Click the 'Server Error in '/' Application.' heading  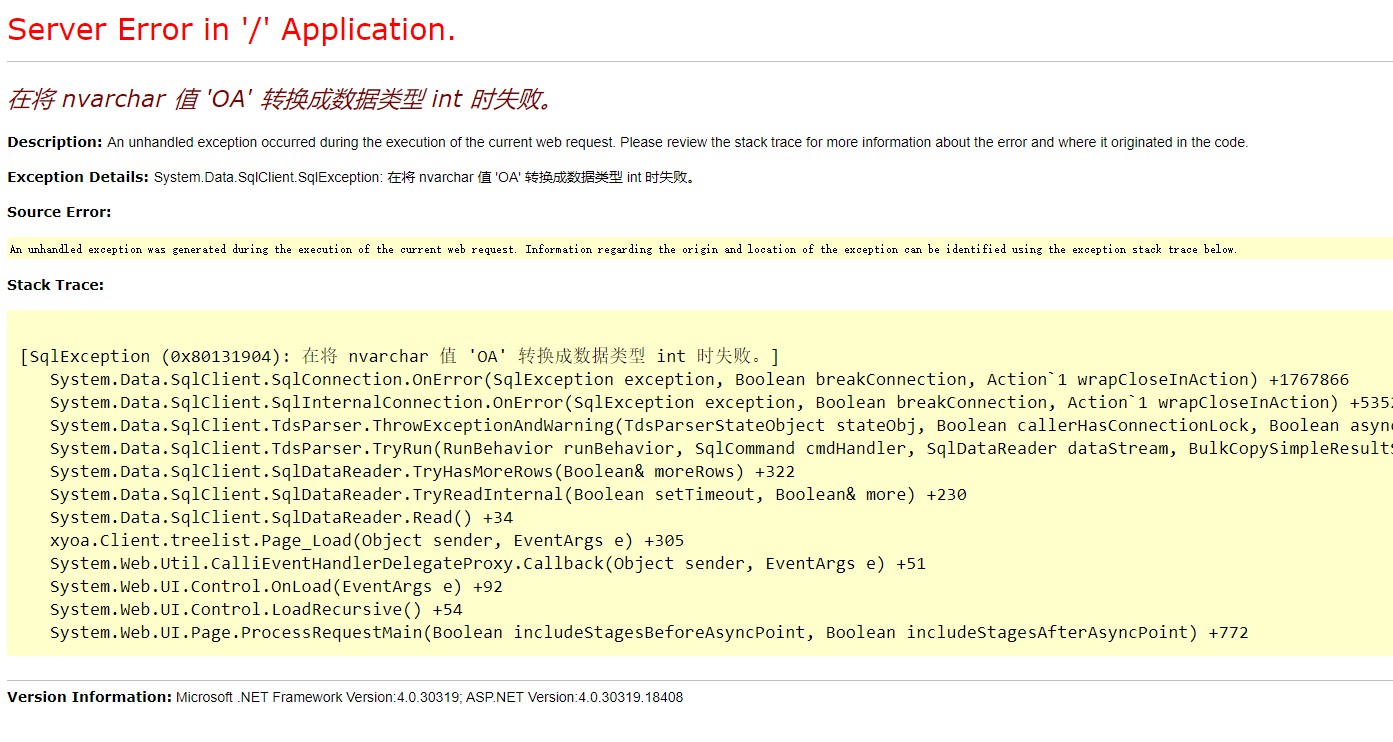click(x=230, y=29)
